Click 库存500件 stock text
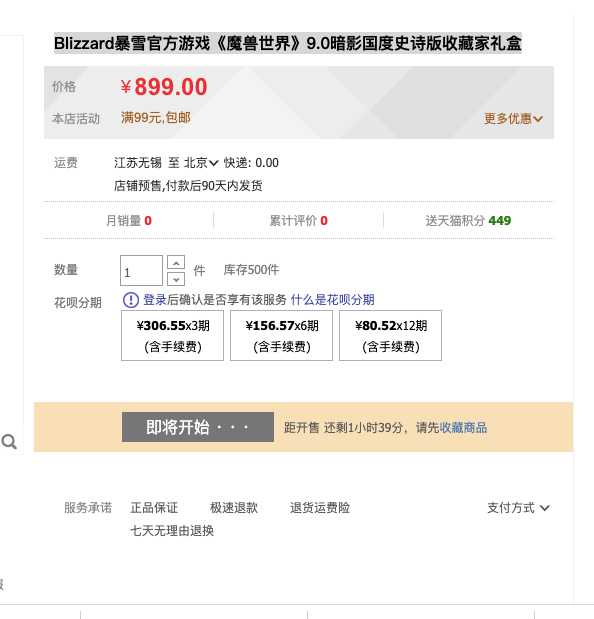 (x=251, y=270)
